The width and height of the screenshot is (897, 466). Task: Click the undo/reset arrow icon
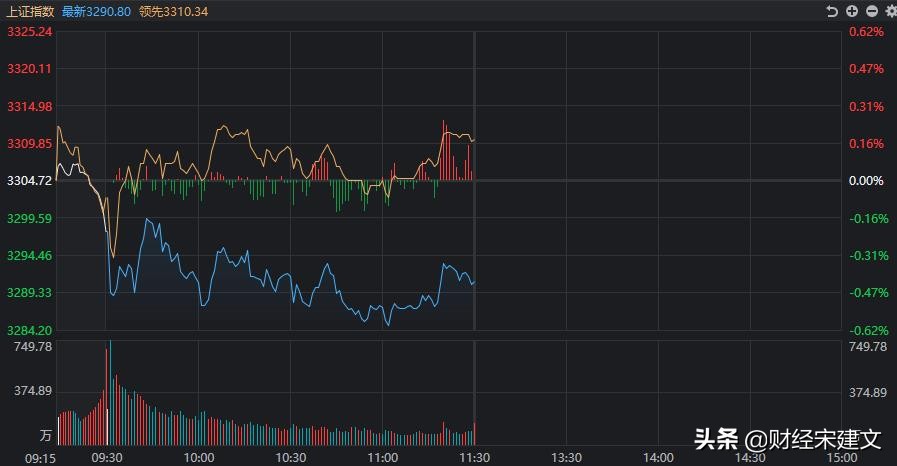(x=832, y=11)
